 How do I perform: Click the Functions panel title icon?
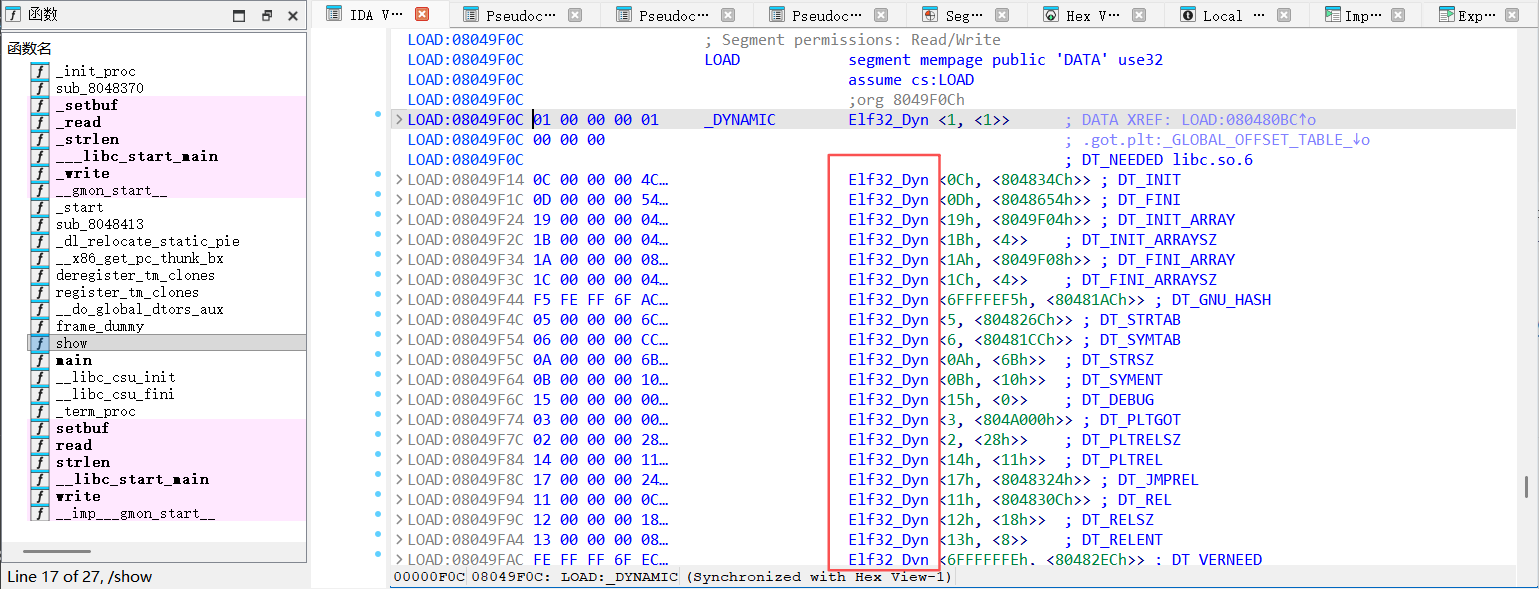click(14, 15)
